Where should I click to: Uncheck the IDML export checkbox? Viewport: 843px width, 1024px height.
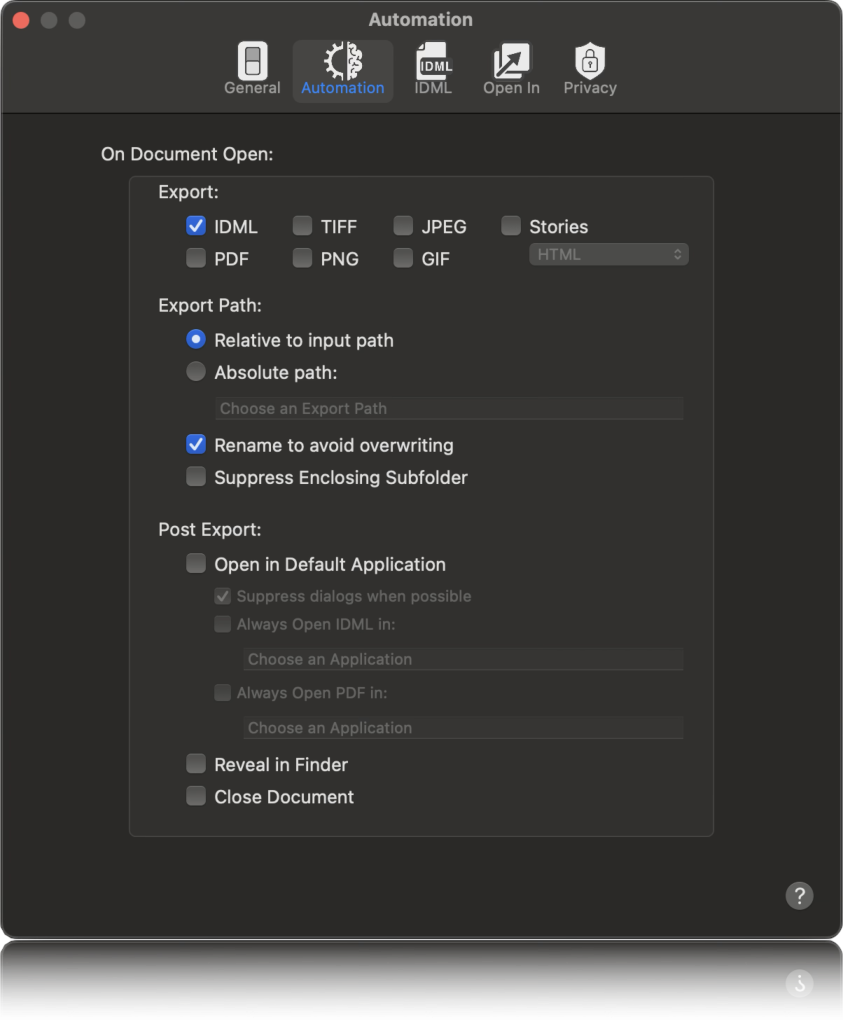click(x=196, y=226)
